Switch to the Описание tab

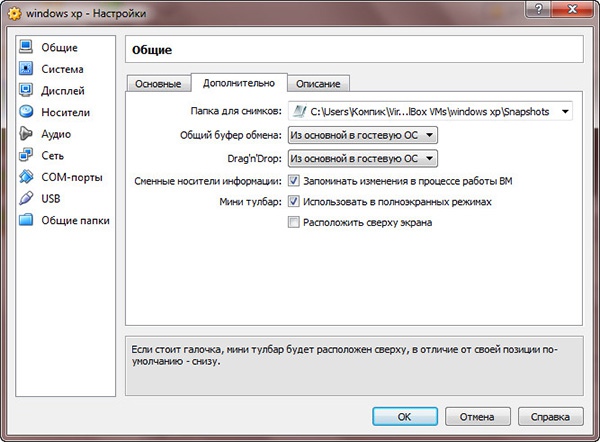pyautogui.click(x=318, y=83)
